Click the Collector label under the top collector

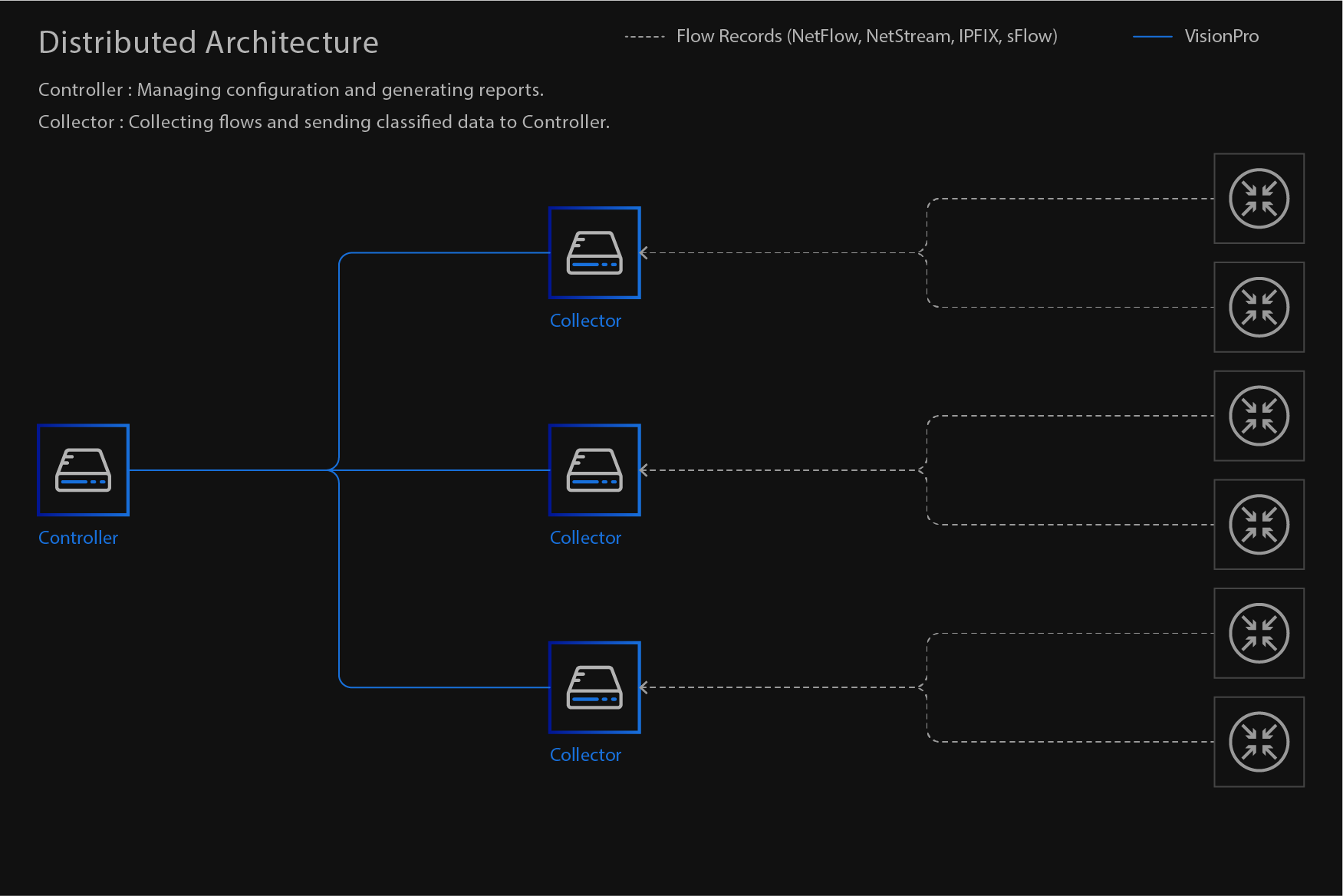click(x=585, y=321)
